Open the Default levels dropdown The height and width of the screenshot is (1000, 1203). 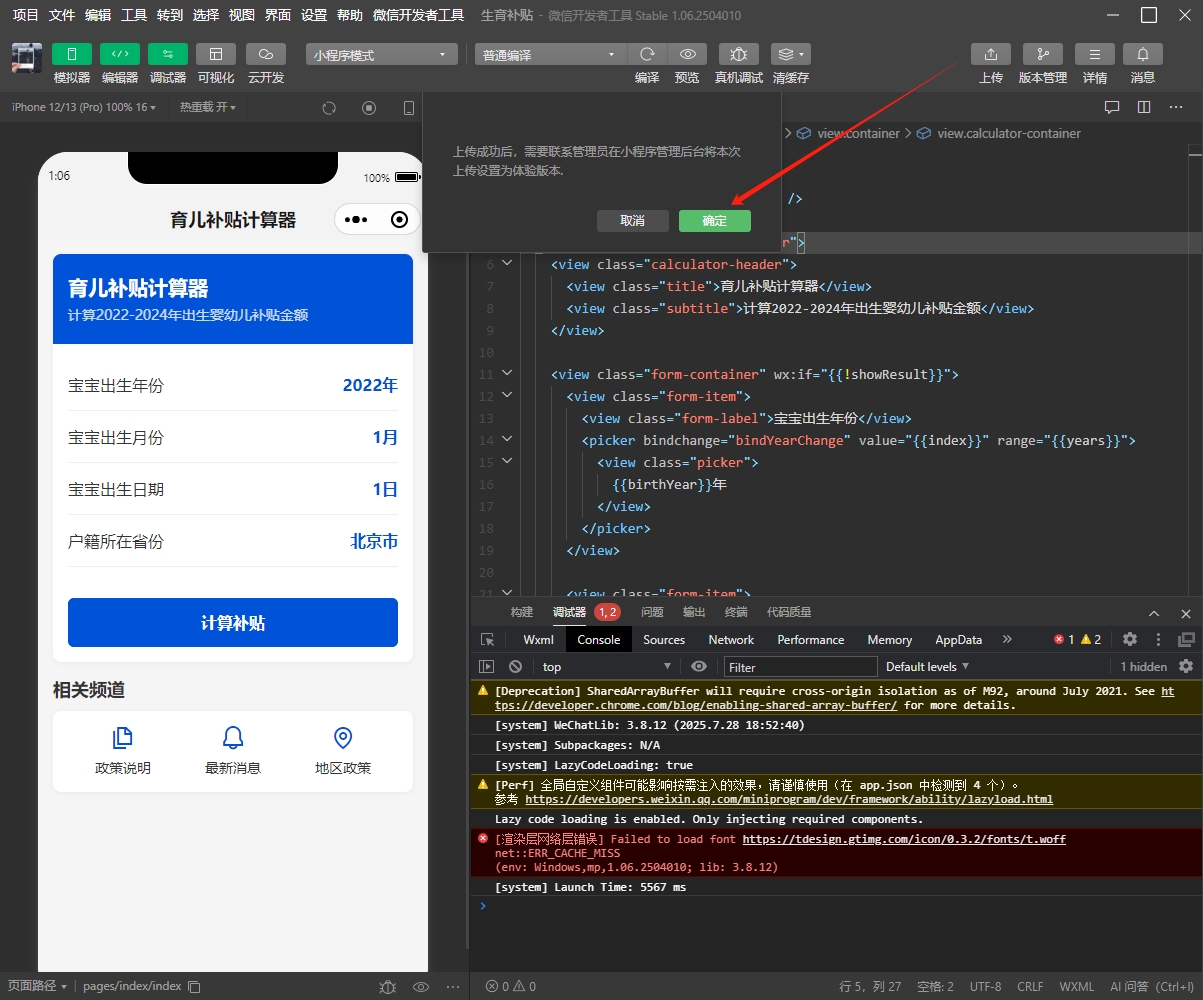[x=927, y=666]
